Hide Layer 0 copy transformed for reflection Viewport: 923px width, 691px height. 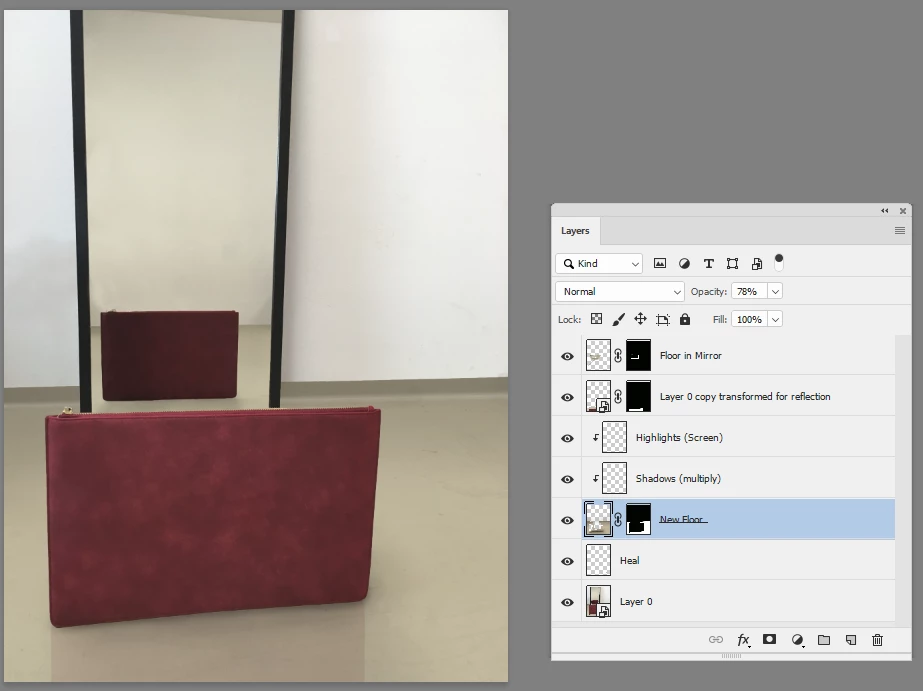567,397
